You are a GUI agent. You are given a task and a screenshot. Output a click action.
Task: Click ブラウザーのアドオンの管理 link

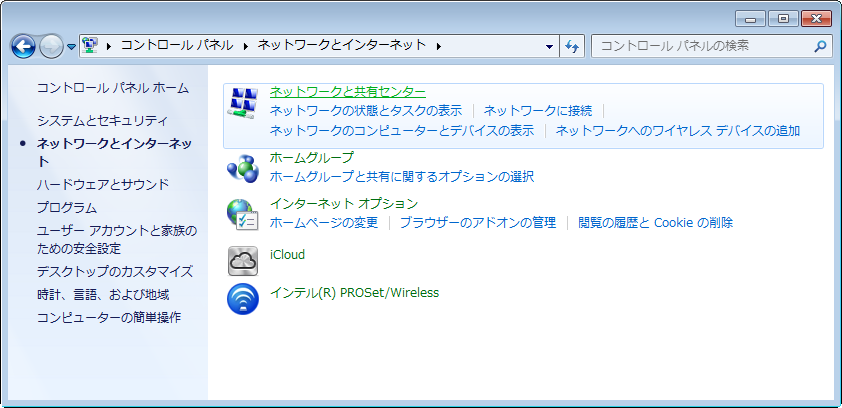click(x=478, y=222)
